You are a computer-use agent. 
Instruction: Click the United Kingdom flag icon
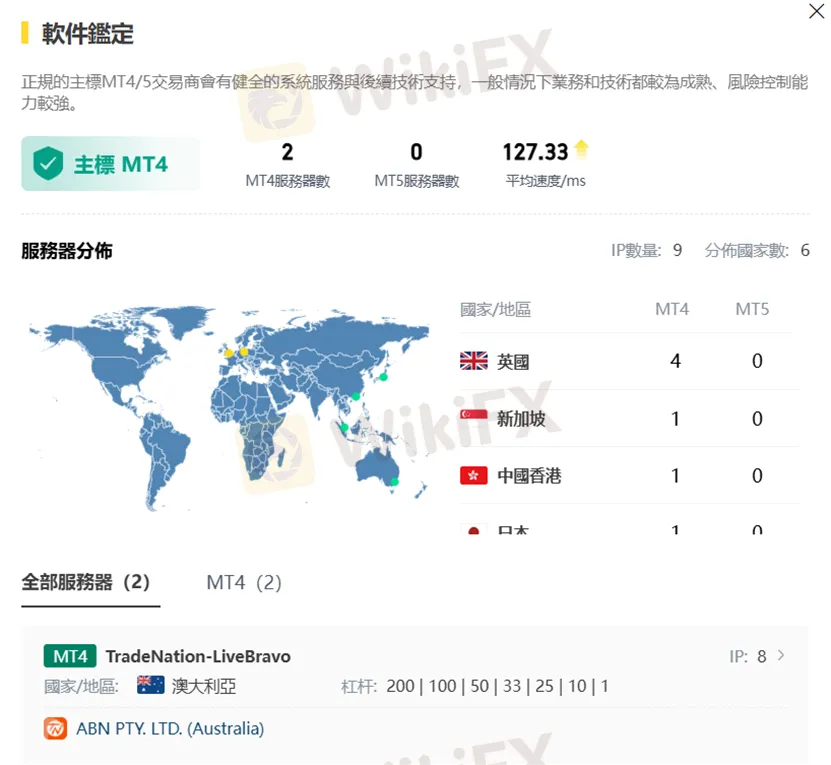click(x=473, y=361)
